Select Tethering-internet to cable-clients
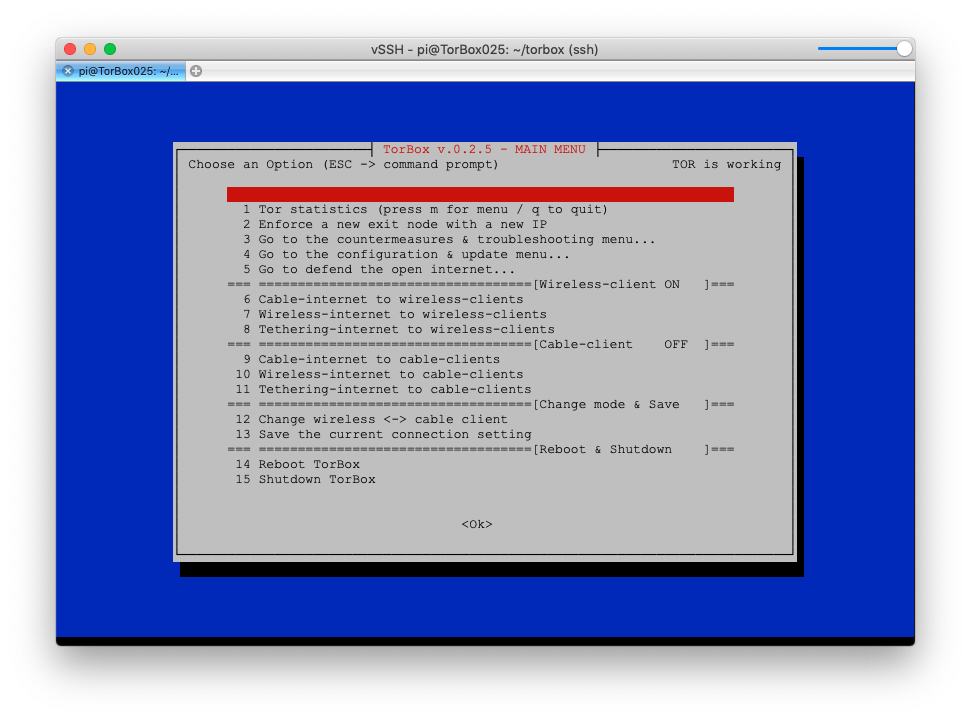The width and height of the screenshot is (971, 720). [480, 389]
